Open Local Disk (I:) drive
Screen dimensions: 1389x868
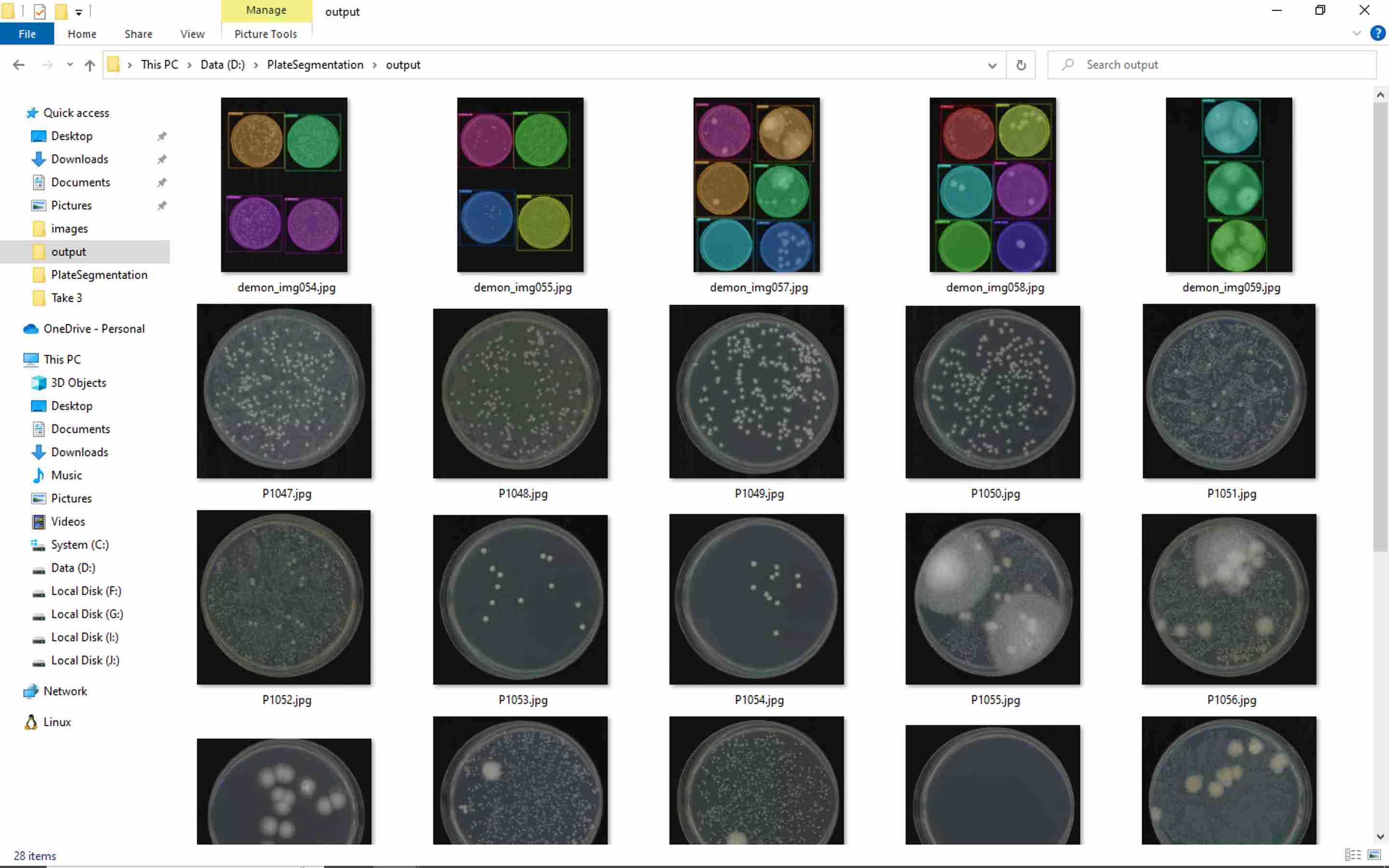[84, 637]
